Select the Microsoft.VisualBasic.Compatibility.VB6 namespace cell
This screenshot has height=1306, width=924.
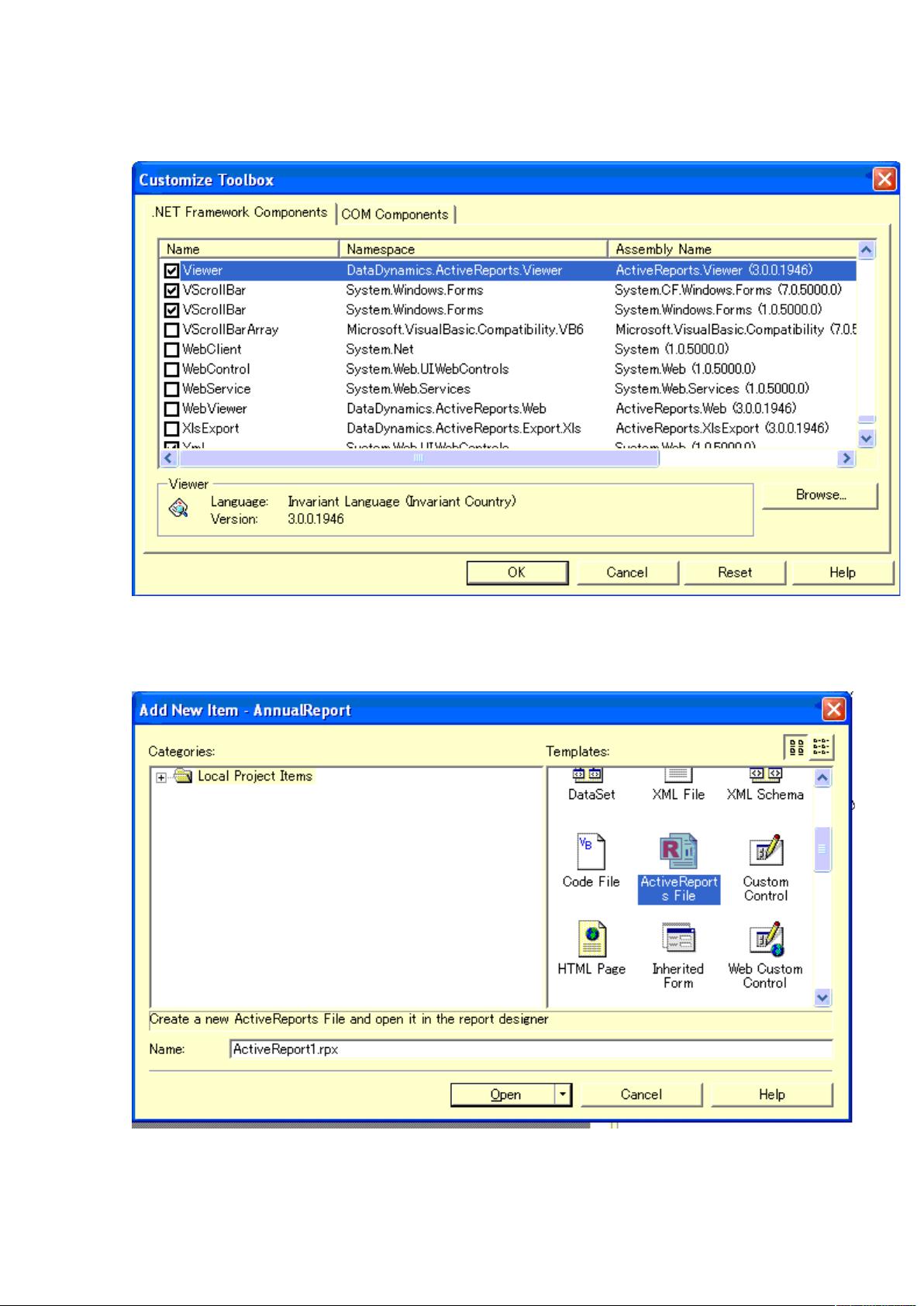tap(465, 329)
